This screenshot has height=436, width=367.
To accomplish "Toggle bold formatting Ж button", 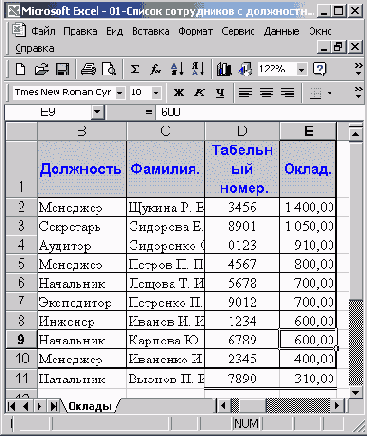I will [x=179, y=92].
